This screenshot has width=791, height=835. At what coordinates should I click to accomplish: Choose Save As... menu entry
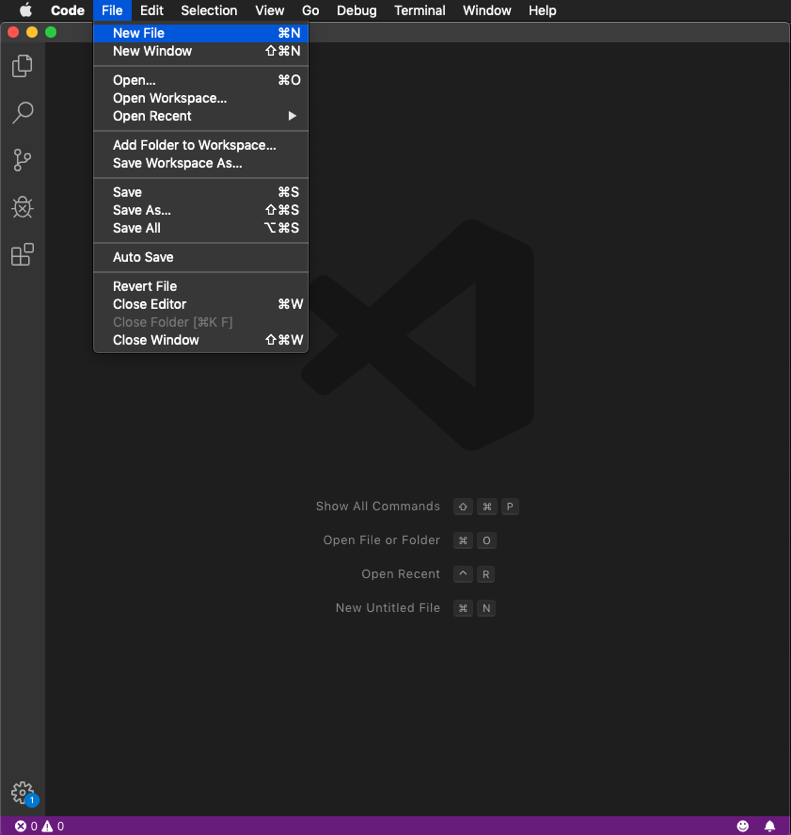(201, 210)
